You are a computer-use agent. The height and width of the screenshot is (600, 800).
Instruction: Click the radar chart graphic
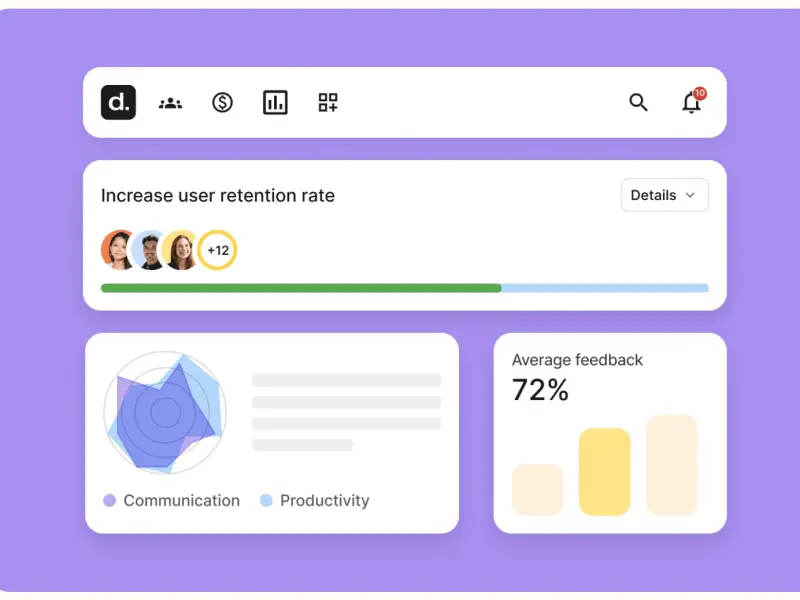point(165,412)
